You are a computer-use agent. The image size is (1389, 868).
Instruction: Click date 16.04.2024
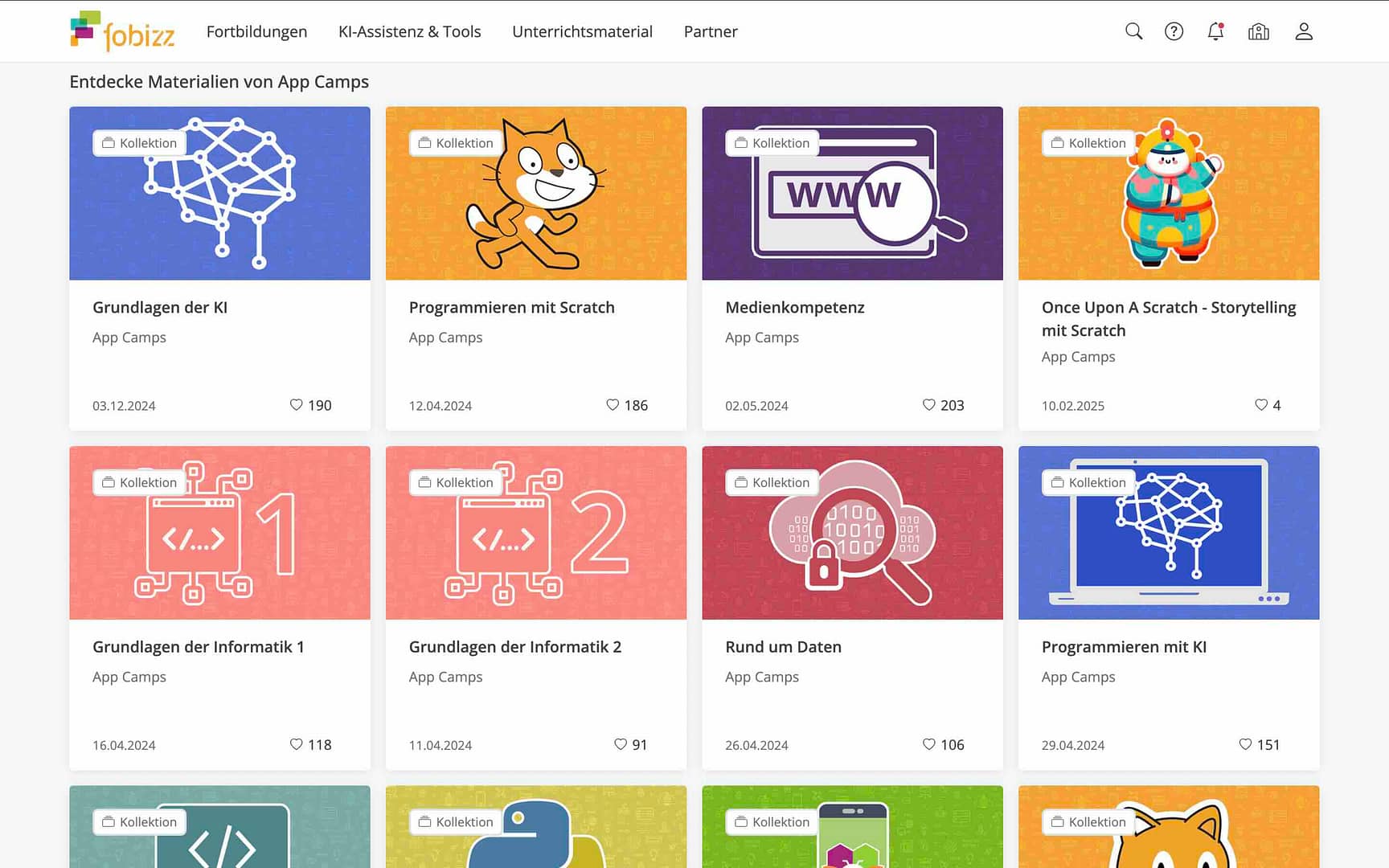click(124, 745)
